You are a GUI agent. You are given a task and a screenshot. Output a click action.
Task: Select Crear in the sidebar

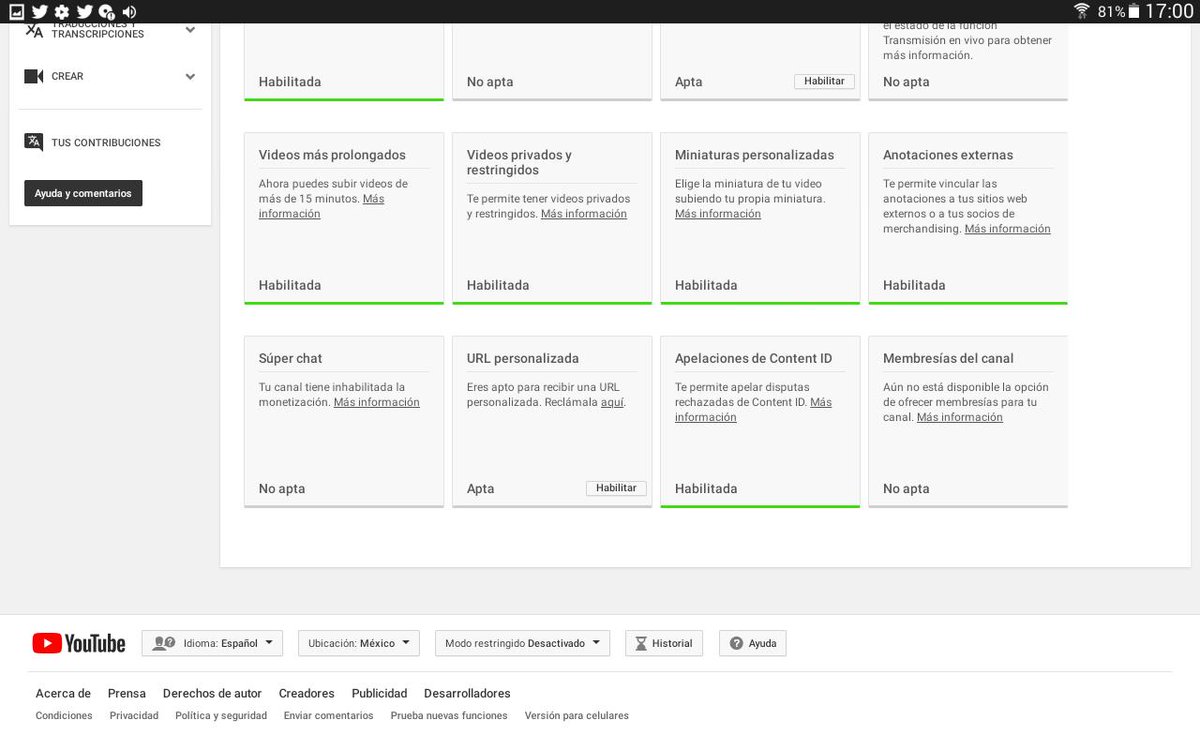68,76
